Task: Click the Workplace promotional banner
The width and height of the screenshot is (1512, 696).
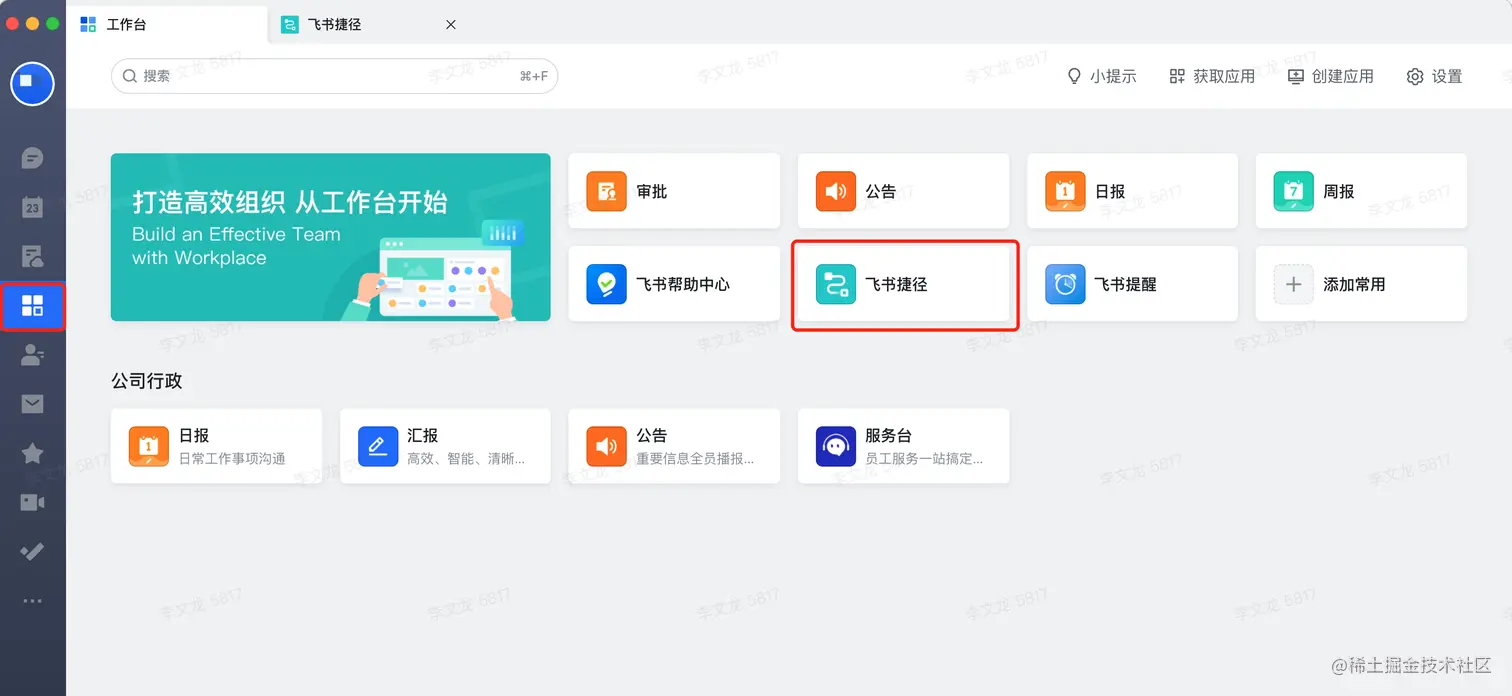Action: click(x=331, y=237)
